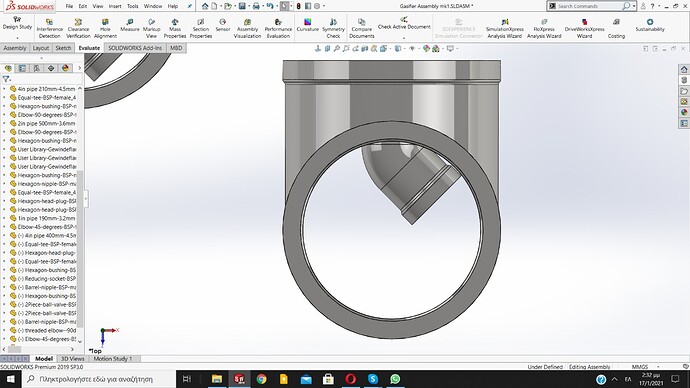Open Chrome from the Windows taskbar
Viewport: 690px width, 388px height.
[x=261, y=379]
